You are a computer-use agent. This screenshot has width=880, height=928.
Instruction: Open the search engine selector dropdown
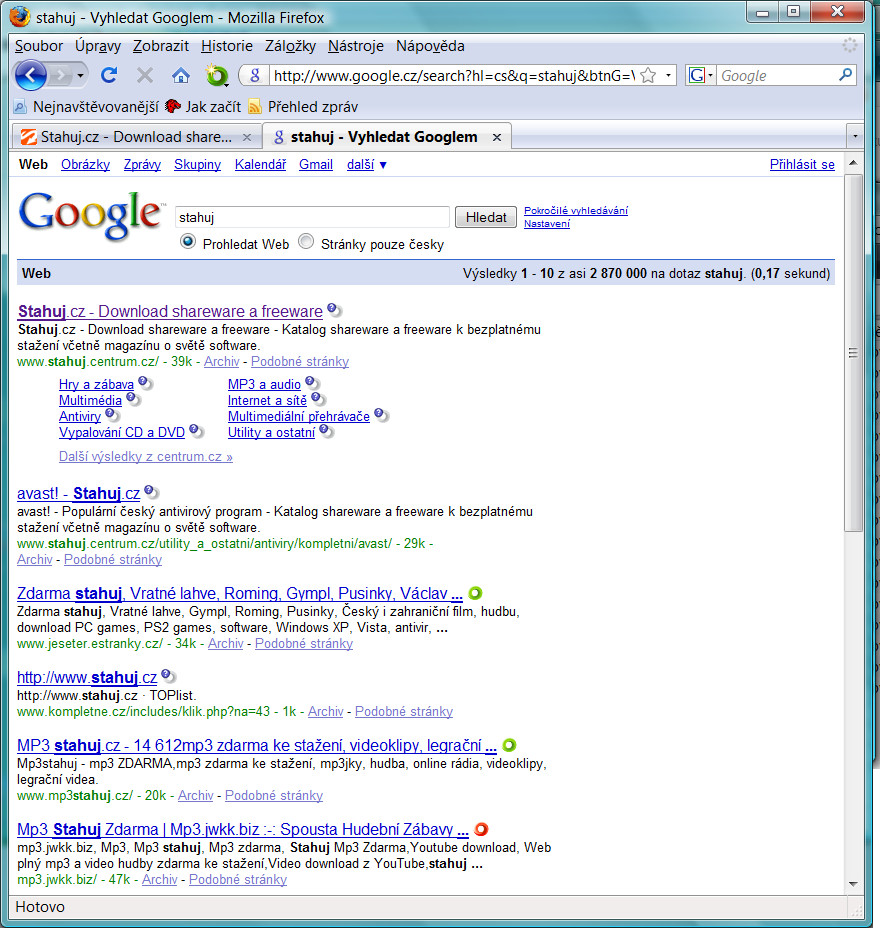pos(701,75)
